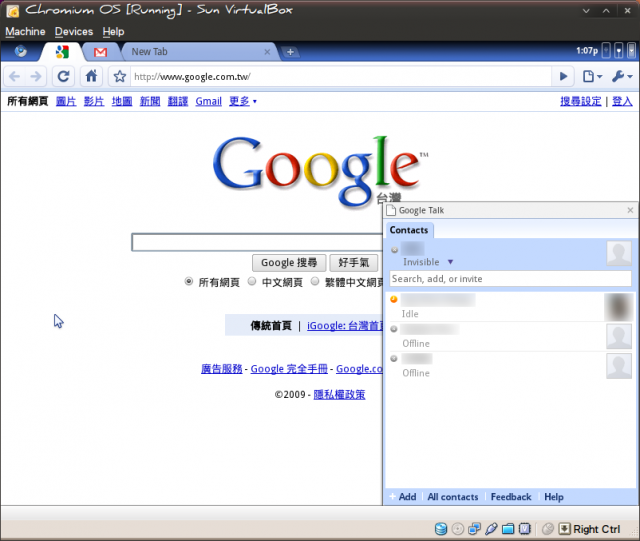Open 廣告服務 advertising link
The width and height of the screenshot is (640, 541).
click(222, 369)
